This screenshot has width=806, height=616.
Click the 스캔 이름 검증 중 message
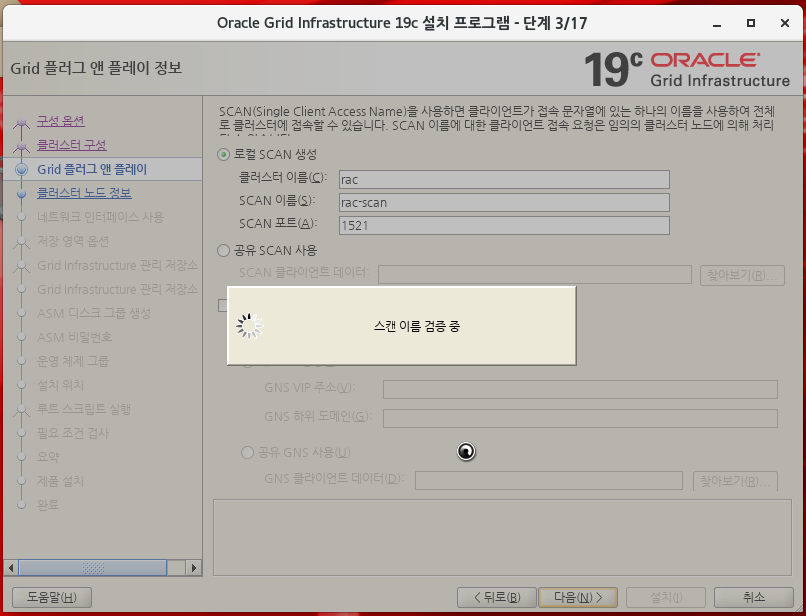(417, 326)
